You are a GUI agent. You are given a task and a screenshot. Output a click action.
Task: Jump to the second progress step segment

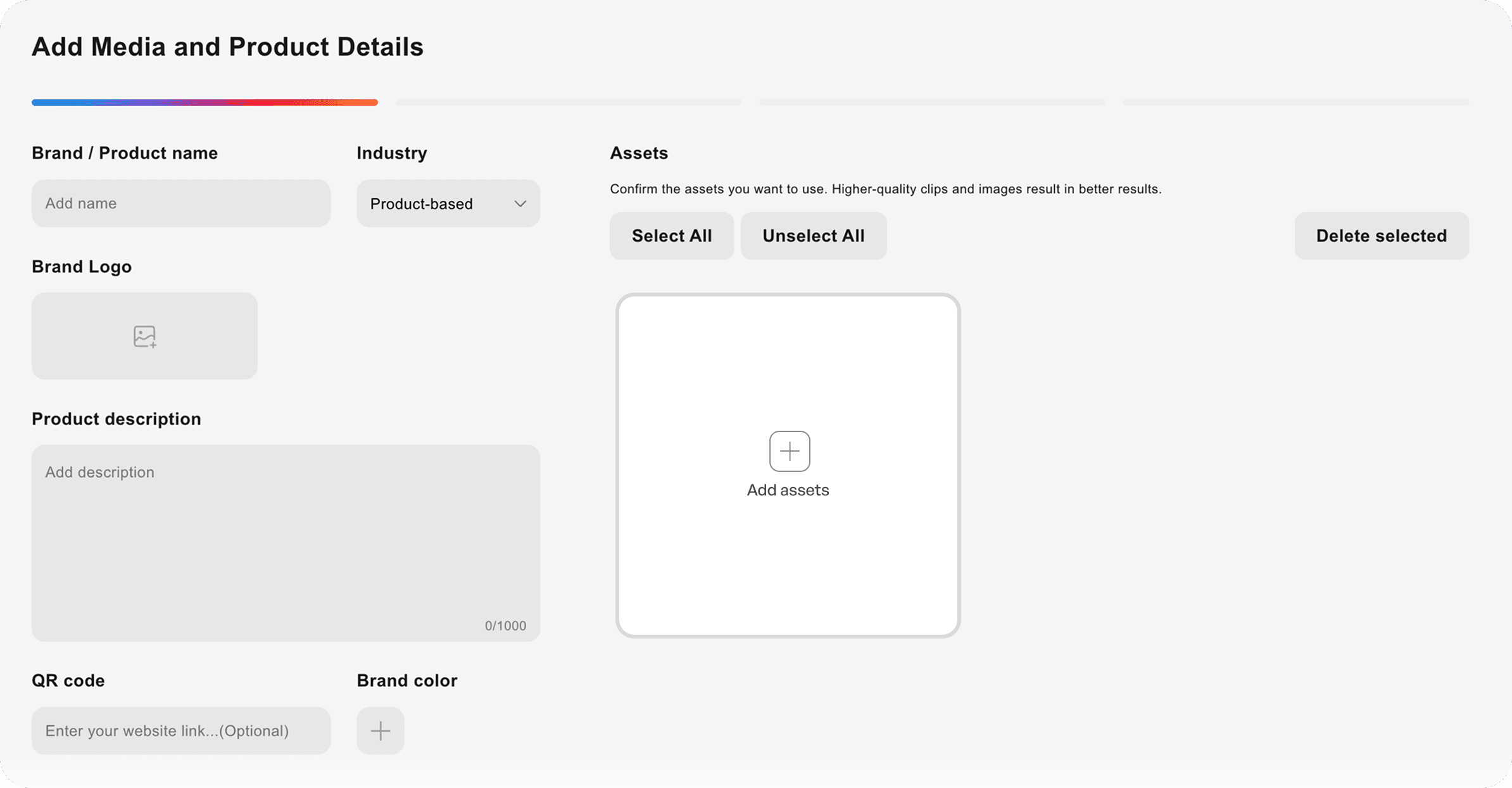click(568, 102)
